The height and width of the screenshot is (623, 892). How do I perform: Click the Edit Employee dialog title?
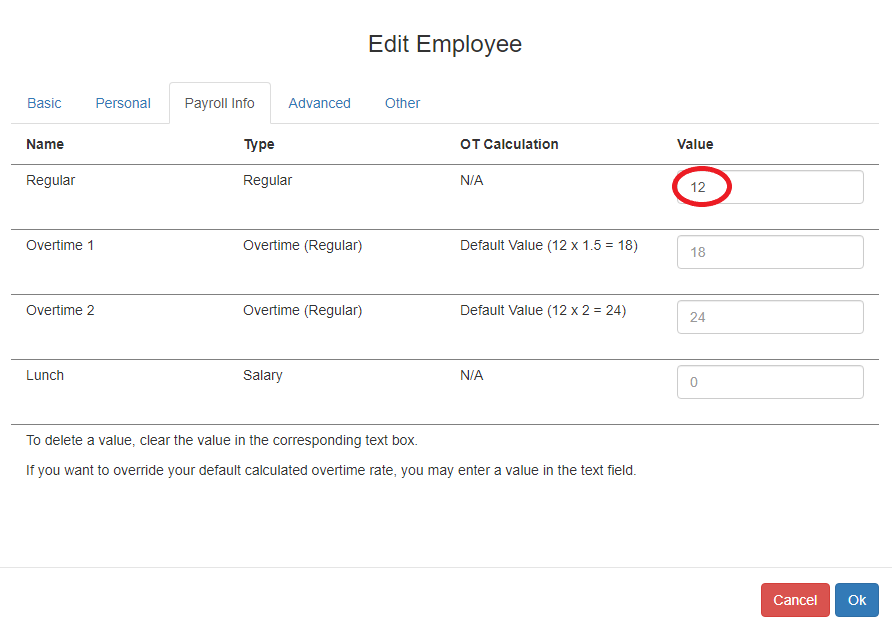[445, 44]
